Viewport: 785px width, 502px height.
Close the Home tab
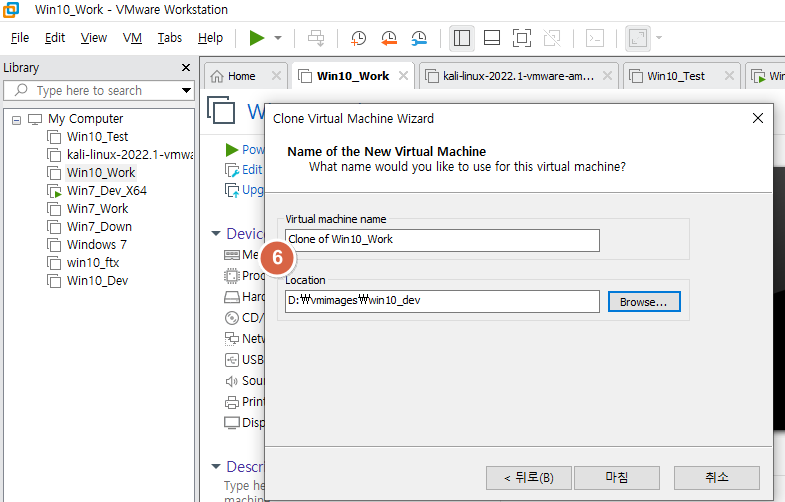(276, 76)
